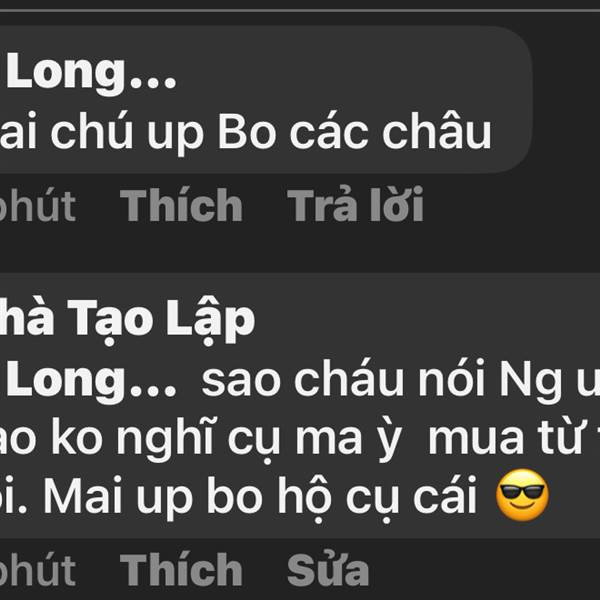Click Sửa to edit the Tạo Lập comment

click(328, 569)
